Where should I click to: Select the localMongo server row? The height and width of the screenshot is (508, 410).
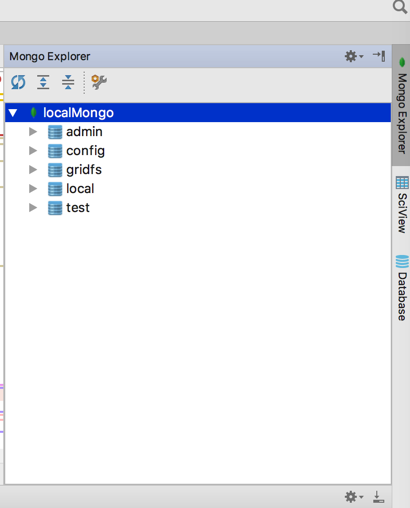pyautogui.click(x=198, y=113)
